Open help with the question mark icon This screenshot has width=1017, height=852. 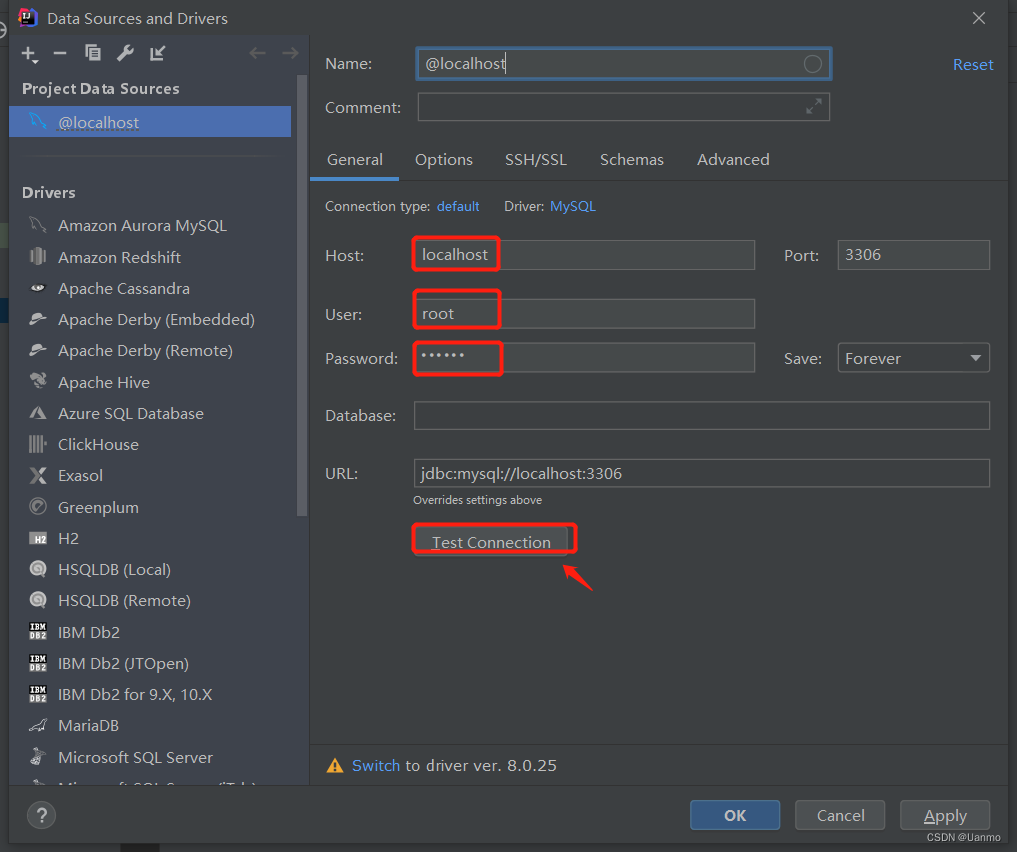tap(42, 815)
